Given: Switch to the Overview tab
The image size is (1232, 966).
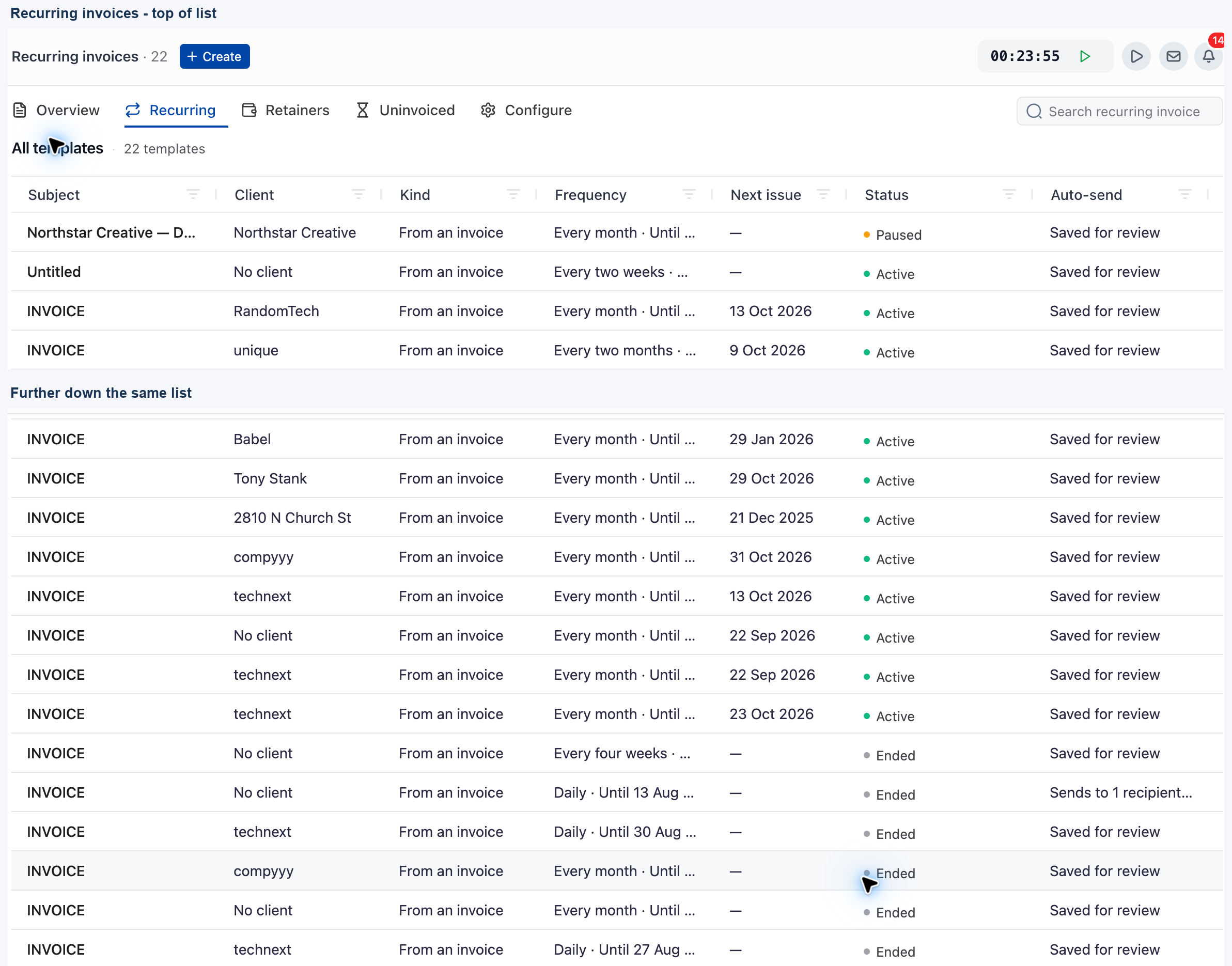Looking at the screenshot, I should pyautogui.click(x=56, y=110).
